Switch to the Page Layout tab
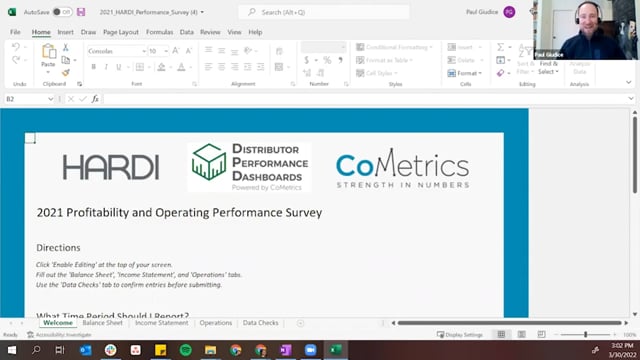The height and width of the screenshot is (360, 640). (x=121, y=32)
